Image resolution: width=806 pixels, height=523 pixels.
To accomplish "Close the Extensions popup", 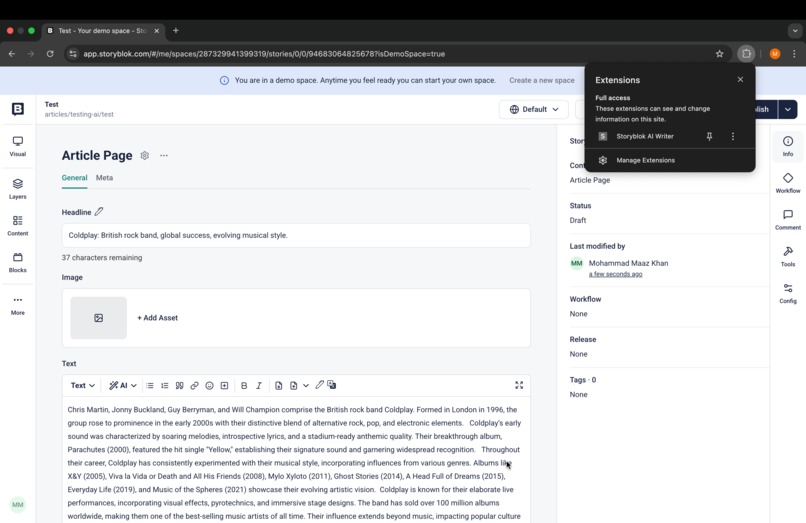I will [x=740, y=79].
